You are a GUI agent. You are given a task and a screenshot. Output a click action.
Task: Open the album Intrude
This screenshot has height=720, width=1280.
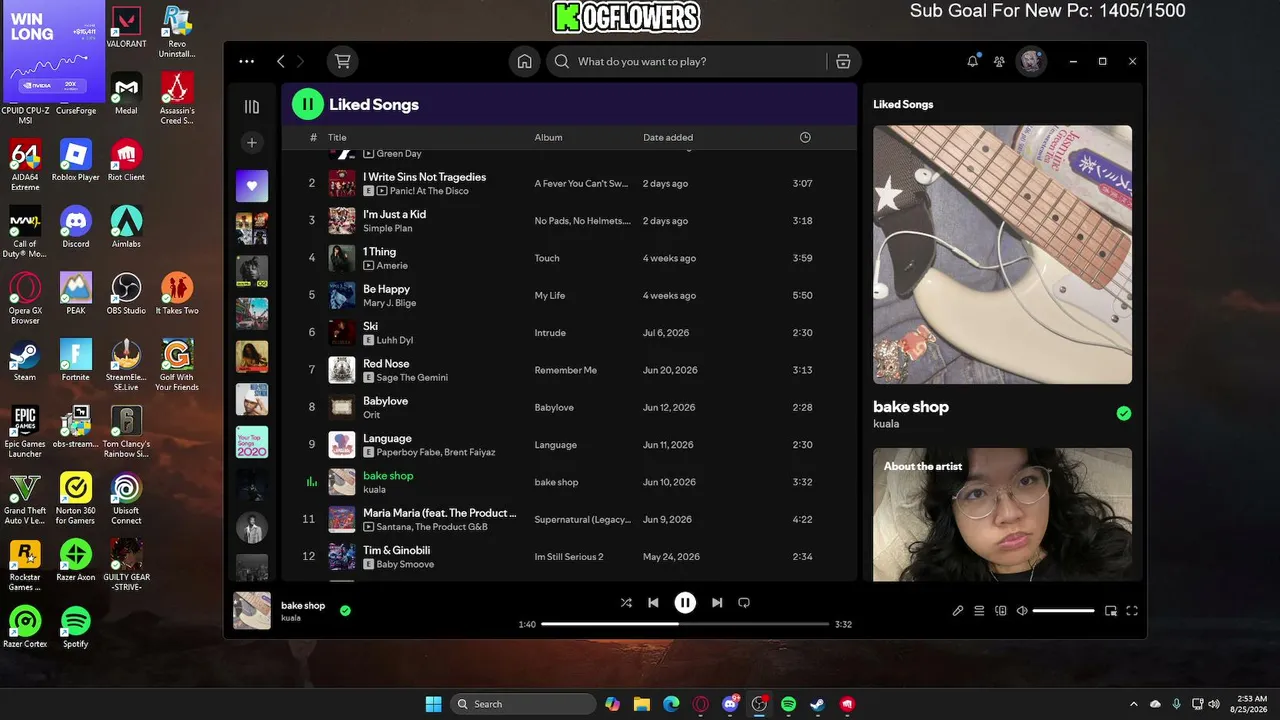[550, 333]
